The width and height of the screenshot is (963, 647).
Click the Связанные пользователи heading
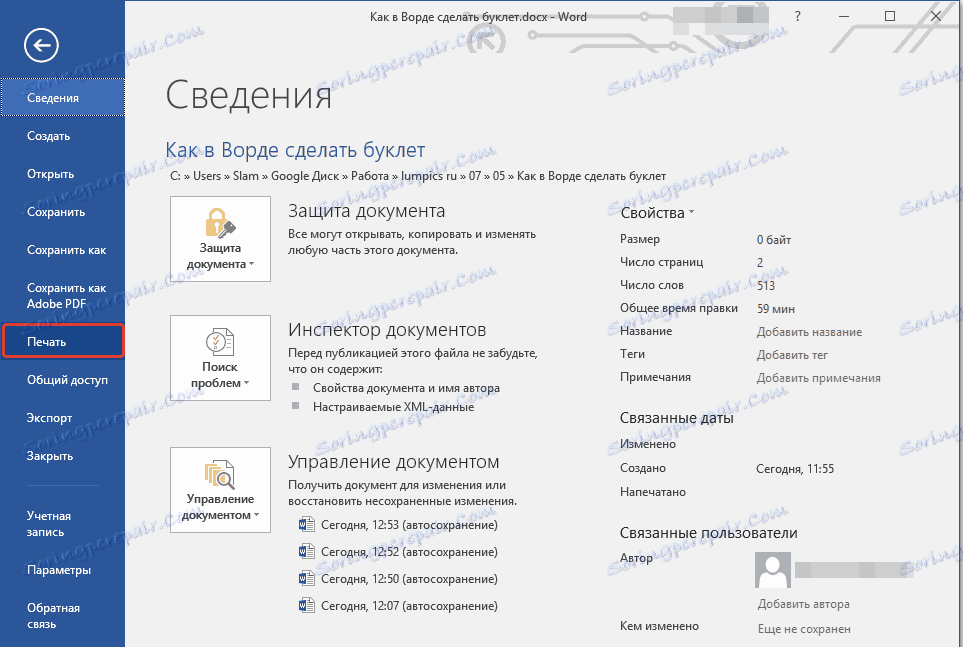pos(708,533)
